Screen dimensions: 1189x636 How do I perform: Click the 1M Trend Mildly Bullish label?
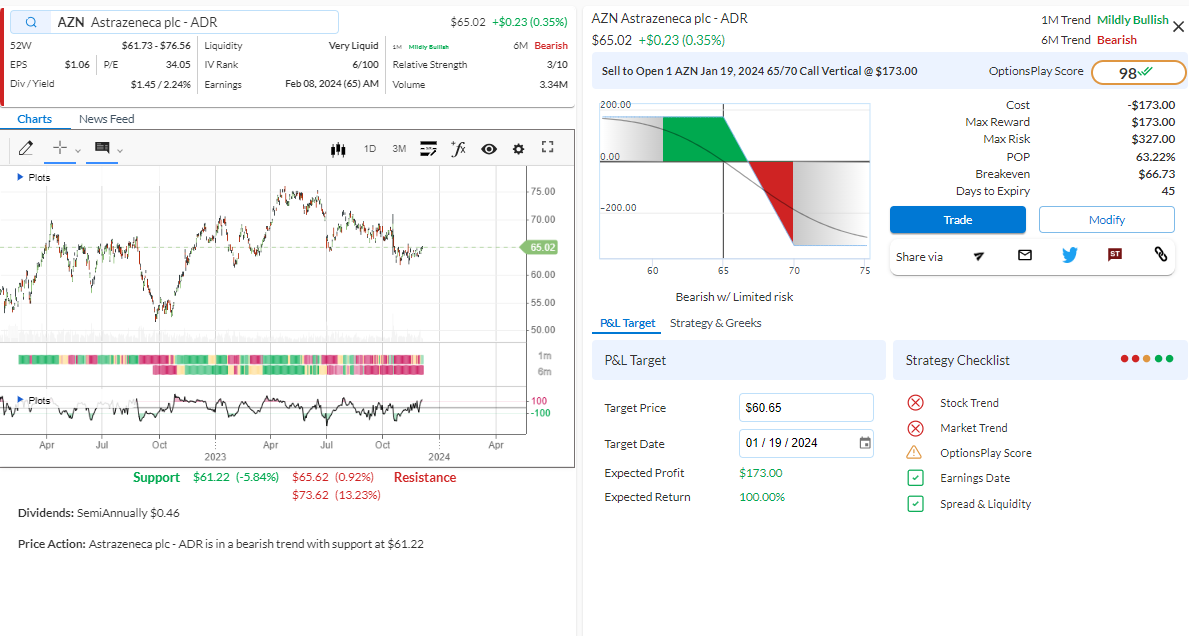1133,20
